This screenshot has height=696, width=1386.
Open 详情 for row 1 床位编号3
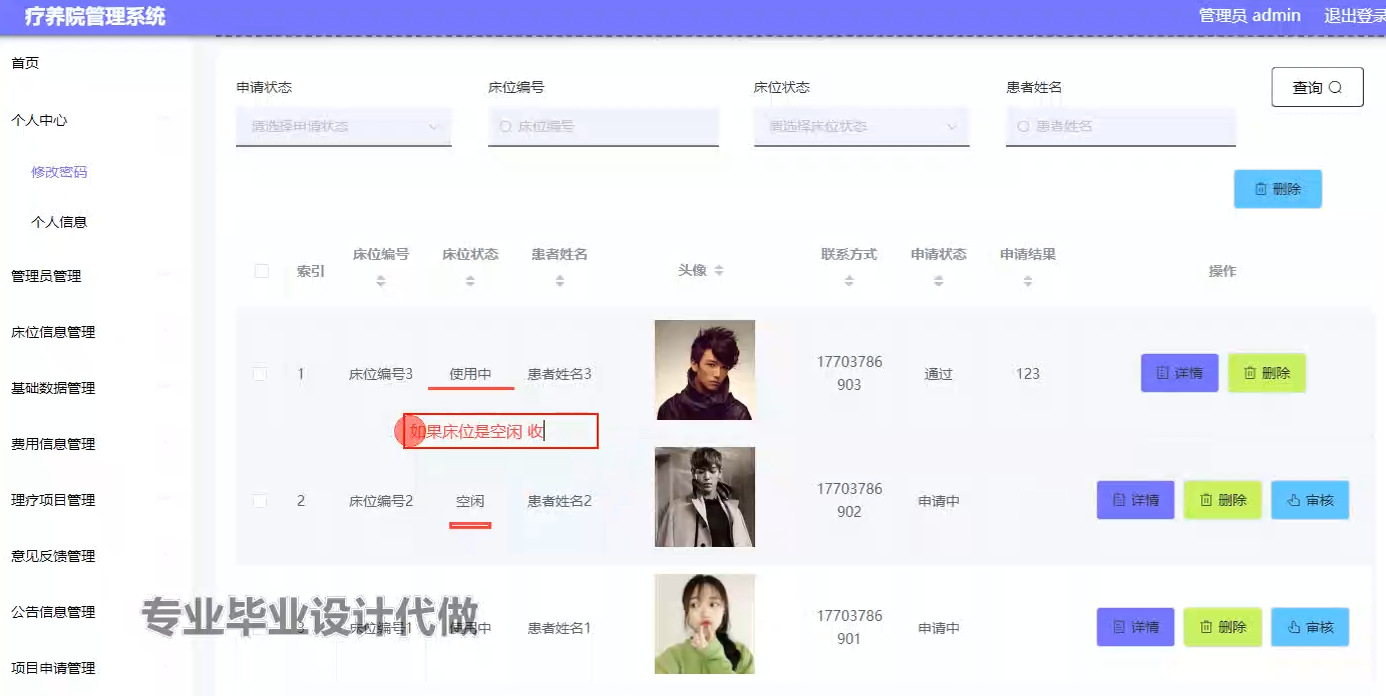1179,373
